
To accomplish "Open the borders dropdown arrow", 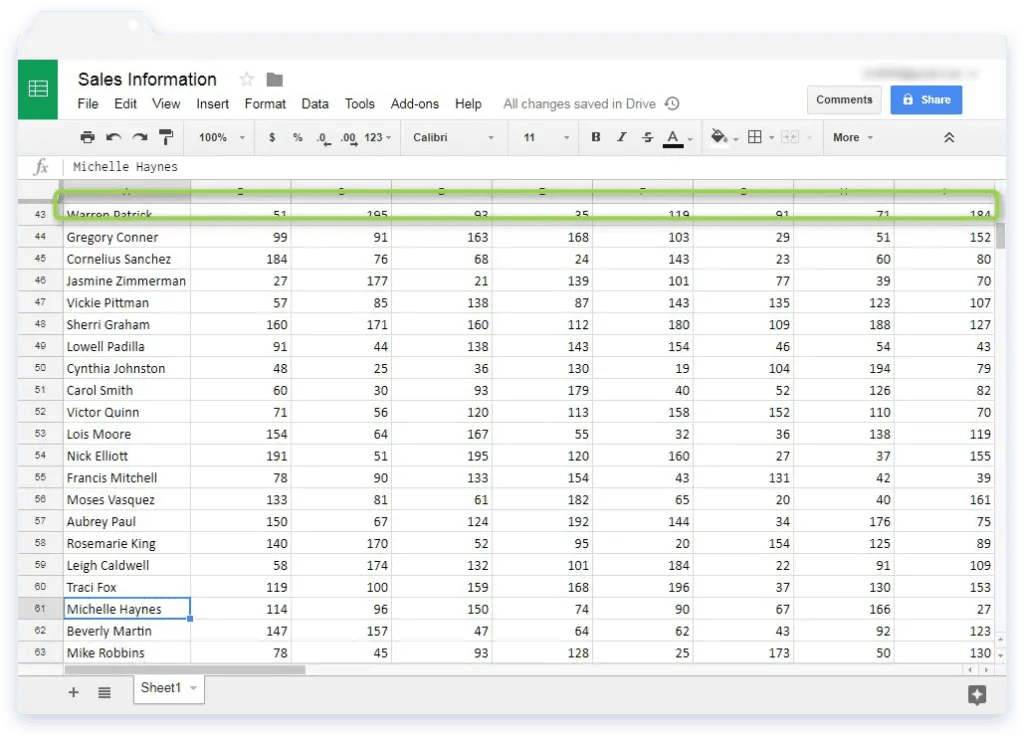I will click(771, 138).
